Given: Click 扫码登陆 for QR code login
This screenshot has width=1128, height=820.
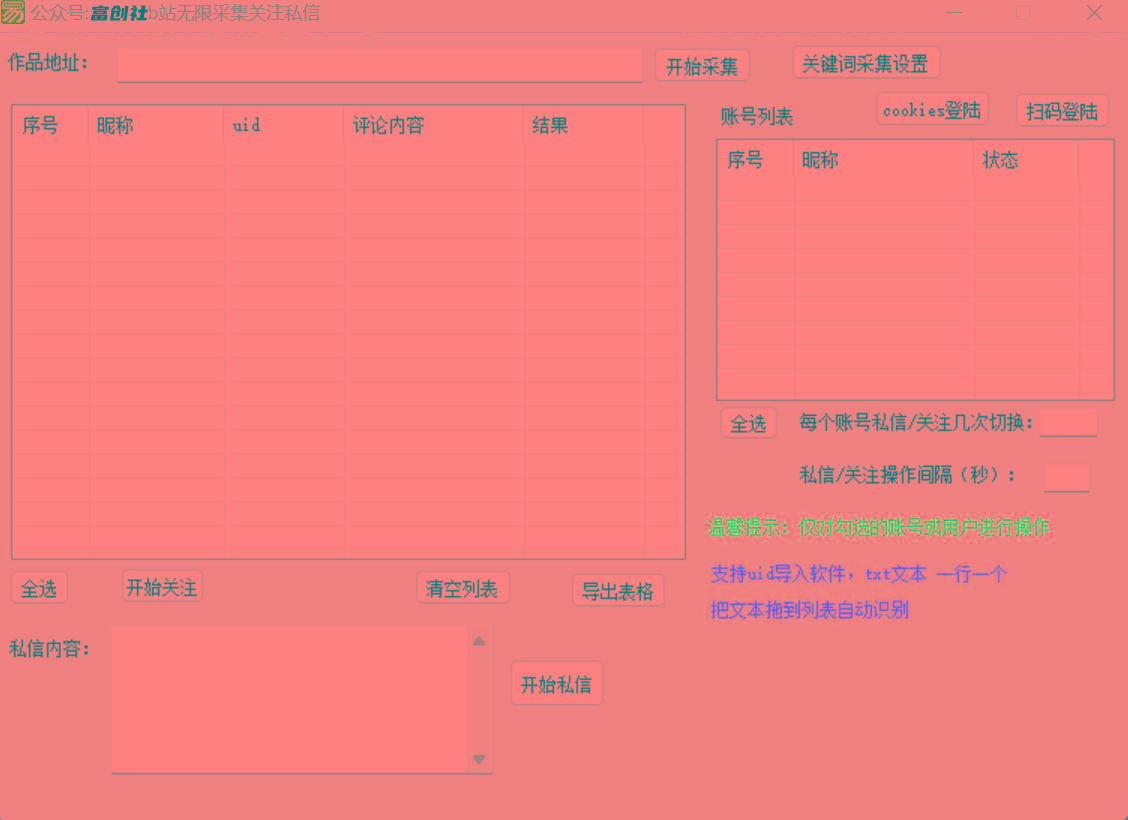Looking at the screenshot, I should pos(1062,110).
